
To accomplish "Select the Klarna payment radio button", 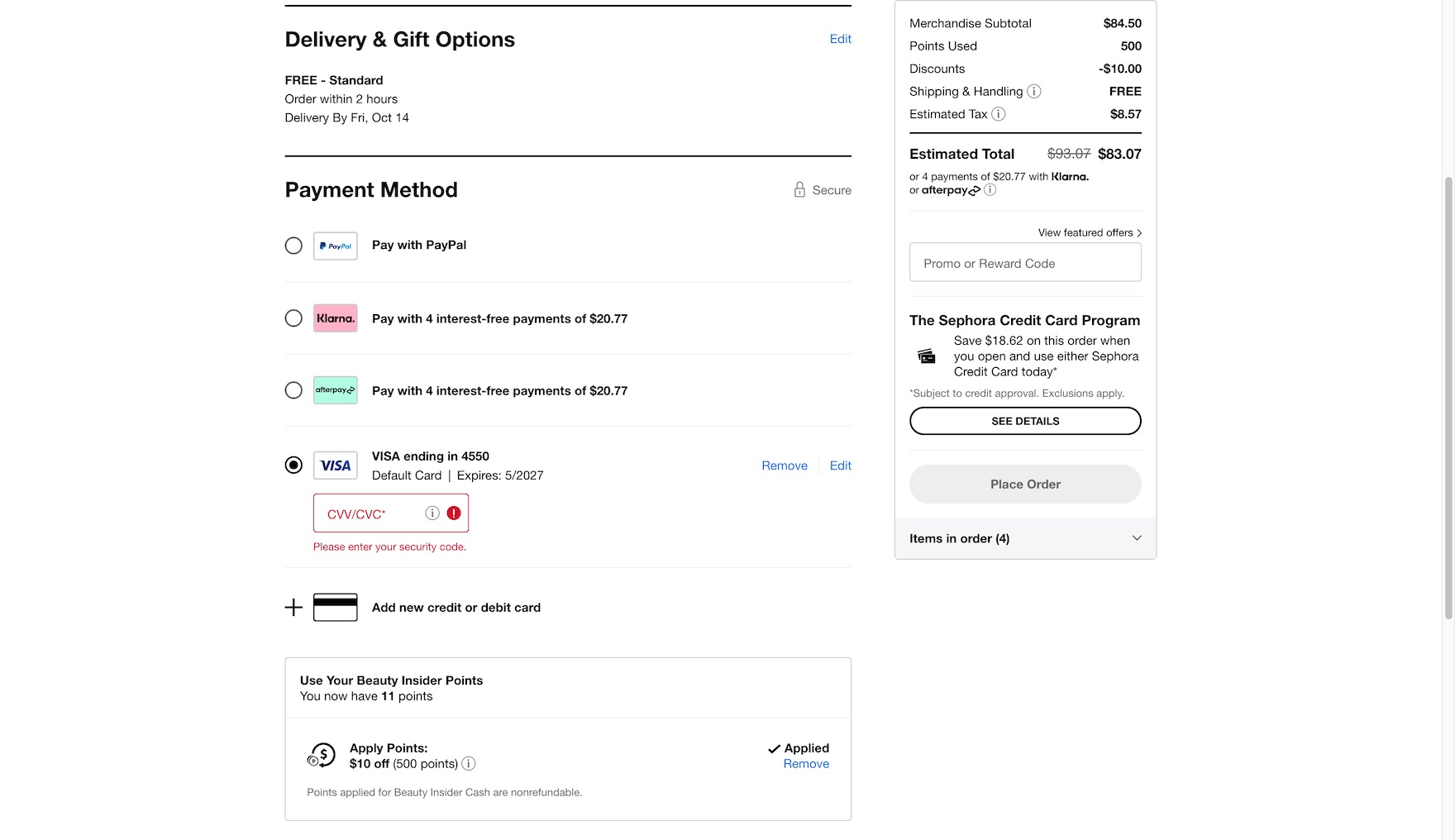I will (x=293, y=318).
